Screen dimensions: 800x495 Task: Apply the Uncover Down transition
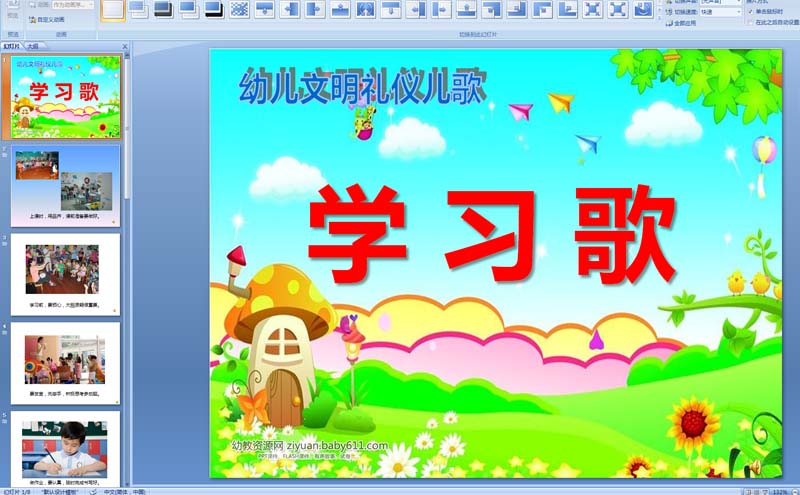[391, 10]
